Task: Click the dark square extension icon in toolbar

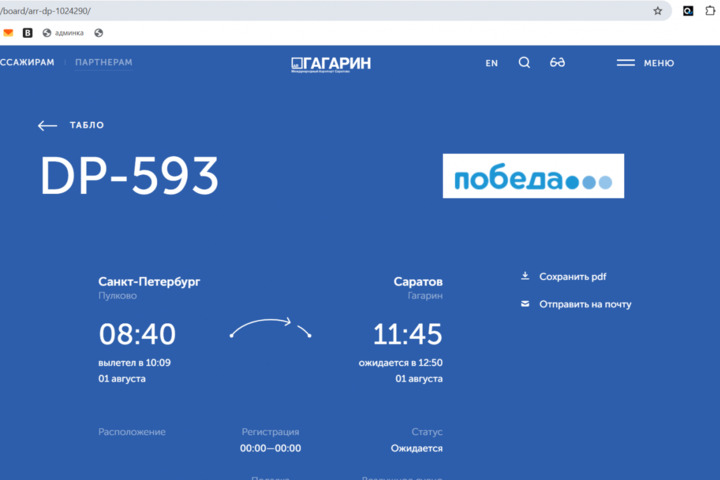Action: click(687, 11)
